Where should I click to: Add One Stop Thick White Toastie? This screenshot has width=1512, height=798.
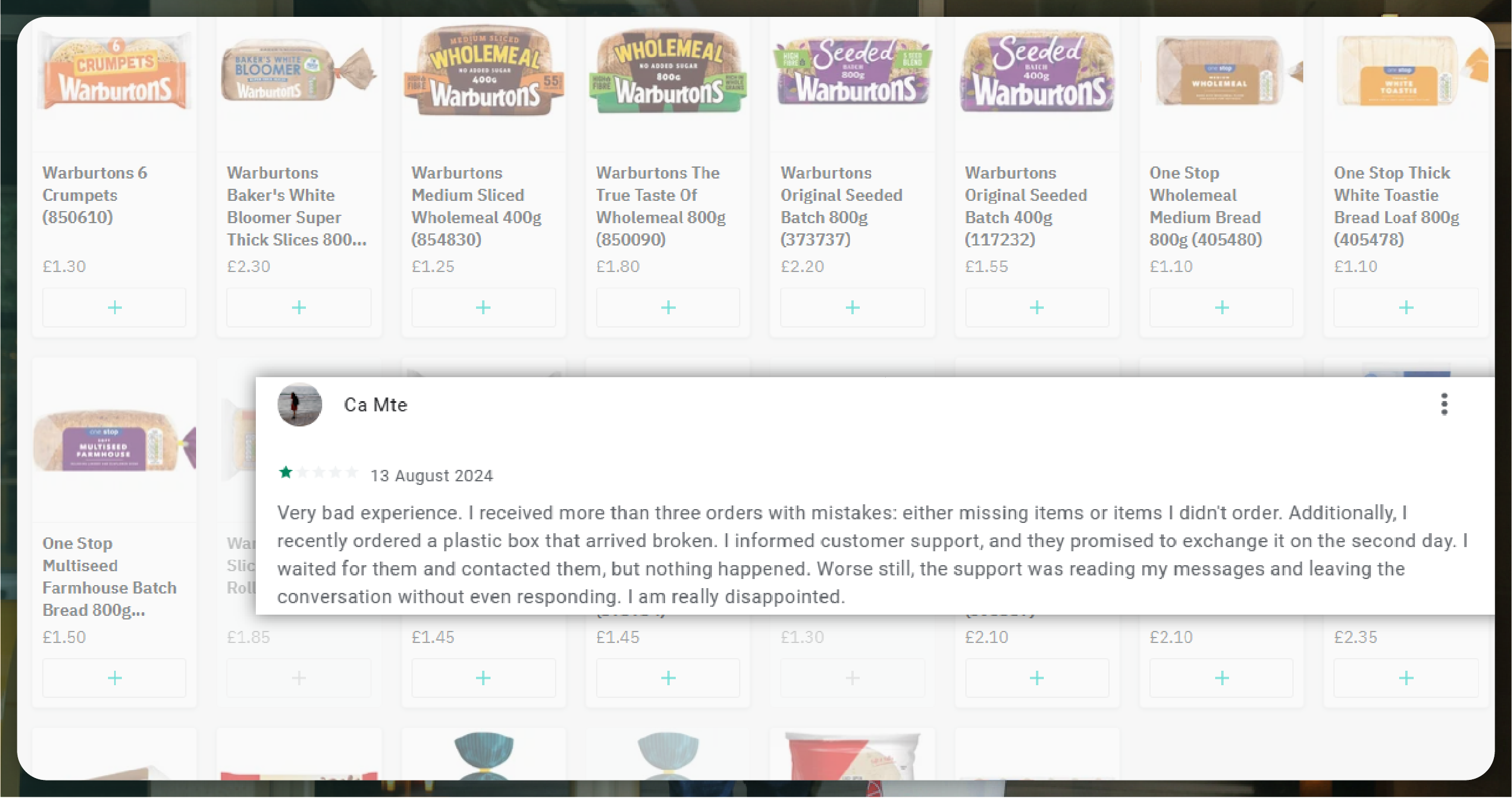[x=1406, y=308]
